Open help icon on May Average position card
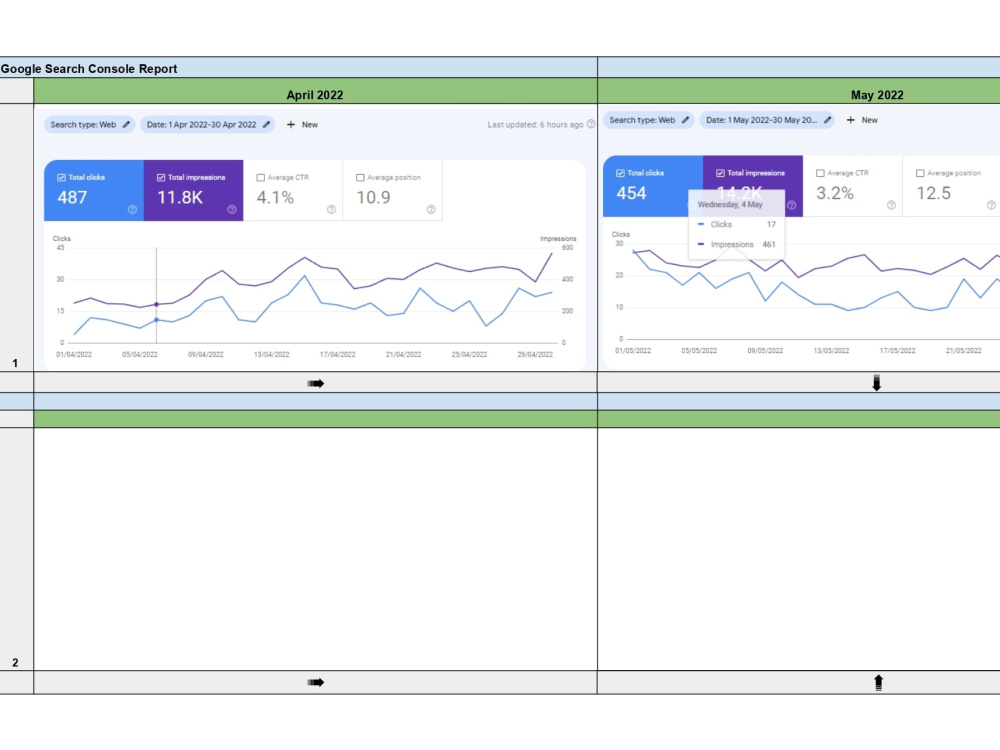This screenshot has width=1000, height=750. coord(990,205)
